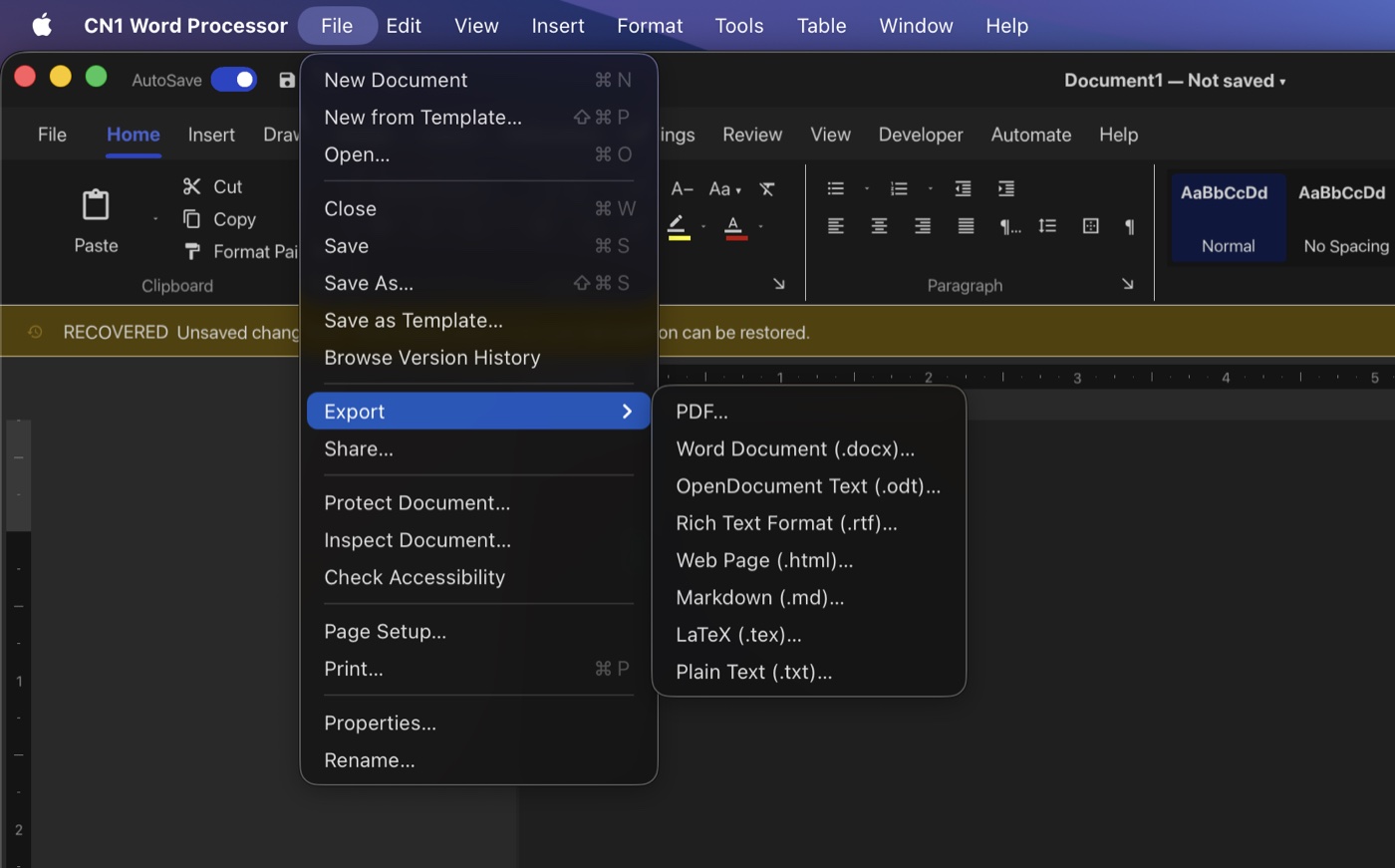Screen dimensions: 1395x868
Task: Select Protect Document...
Action: 478,503
